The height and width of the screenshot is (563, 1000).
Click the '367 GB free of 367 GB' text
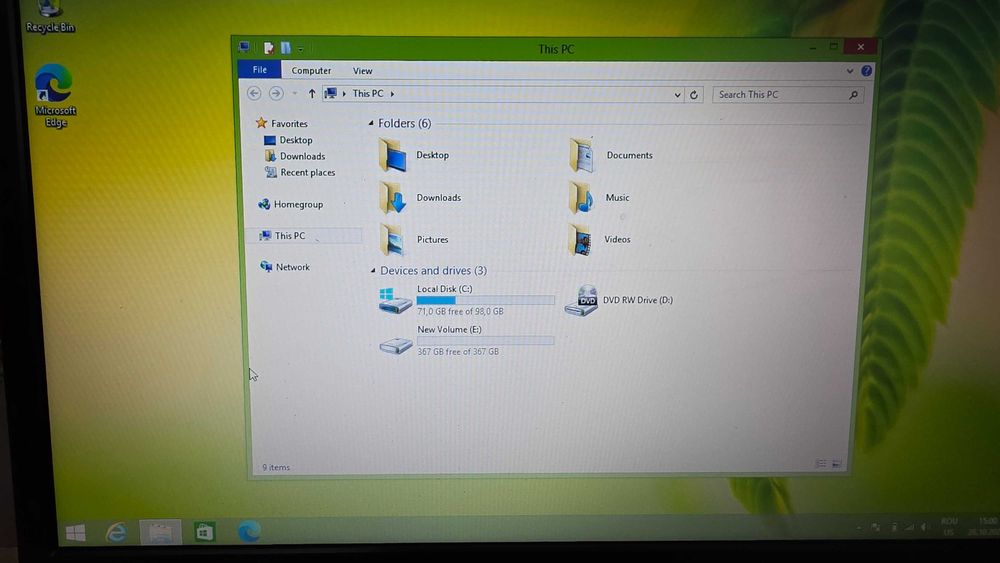(x=458, y=352)
